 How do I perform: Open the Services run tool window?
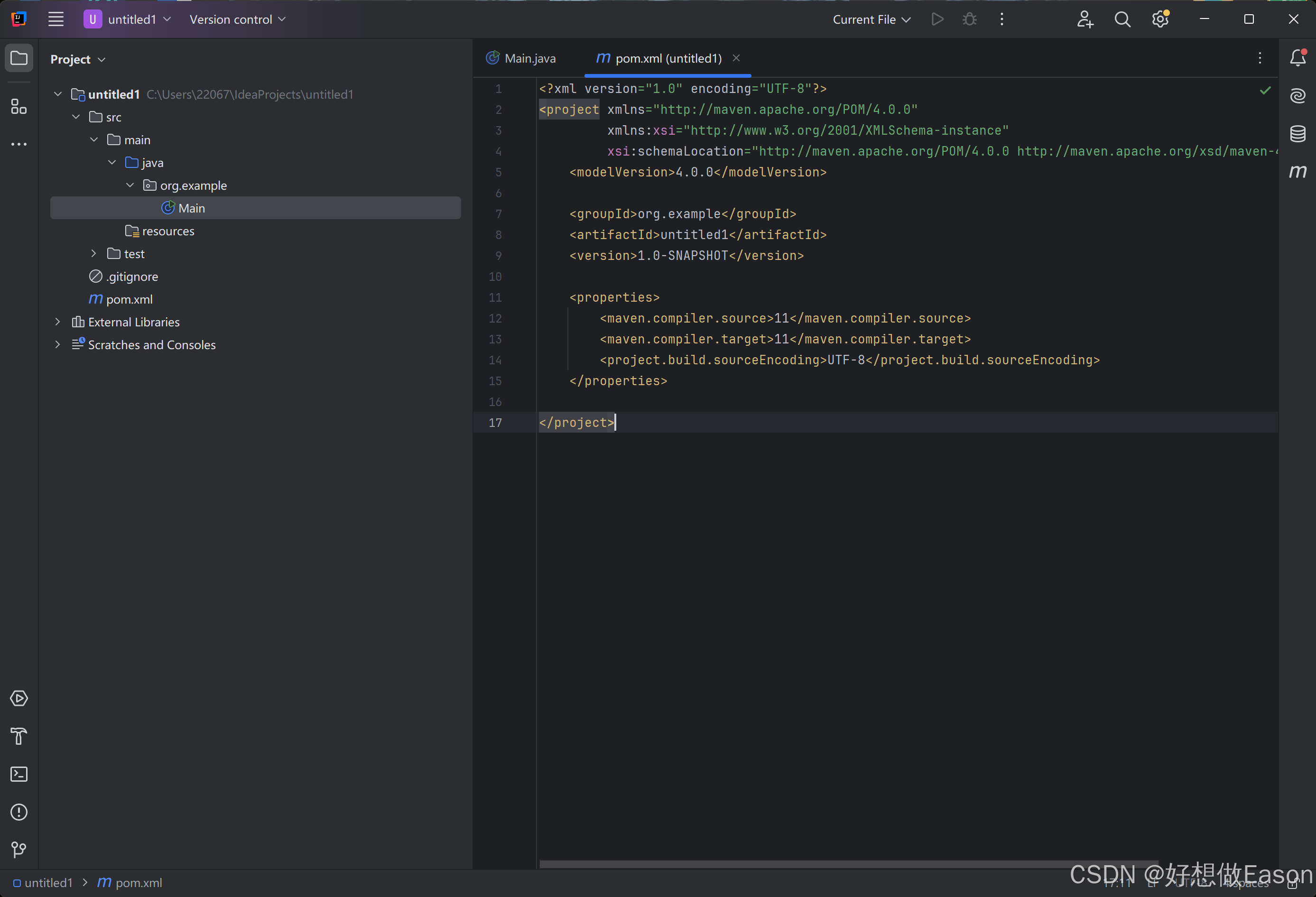[19, 698]
